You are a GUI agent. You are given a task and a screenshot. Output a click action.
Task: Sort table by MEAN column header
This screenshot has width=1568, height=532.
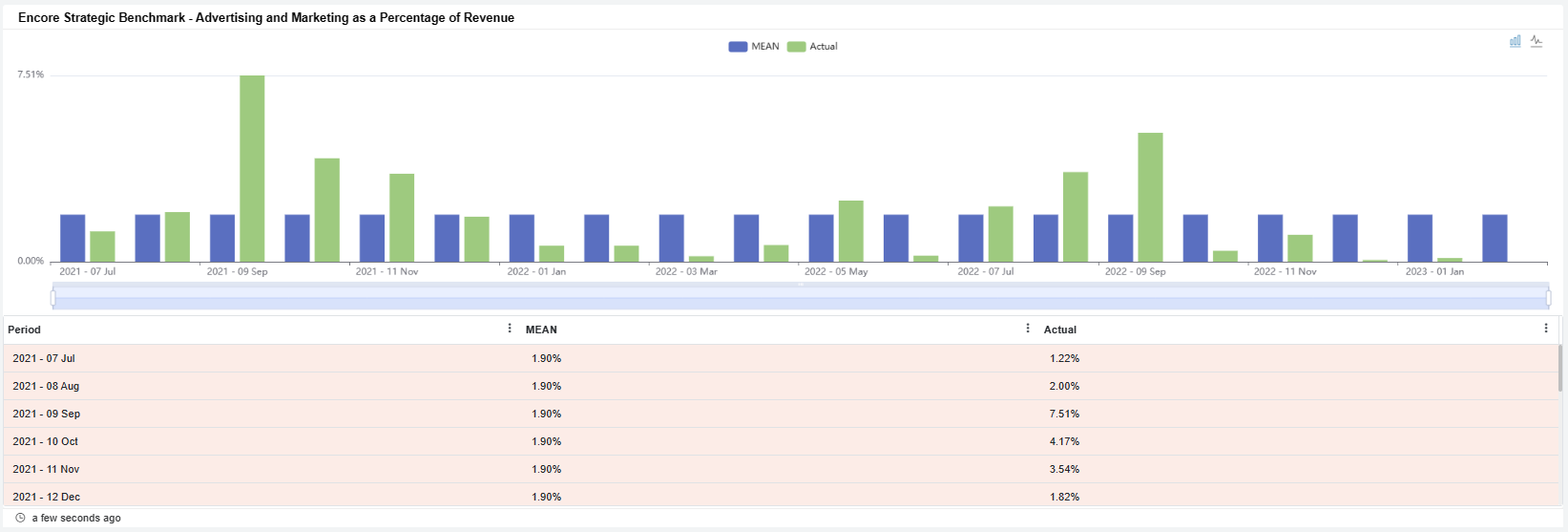(x=541, y=330)
